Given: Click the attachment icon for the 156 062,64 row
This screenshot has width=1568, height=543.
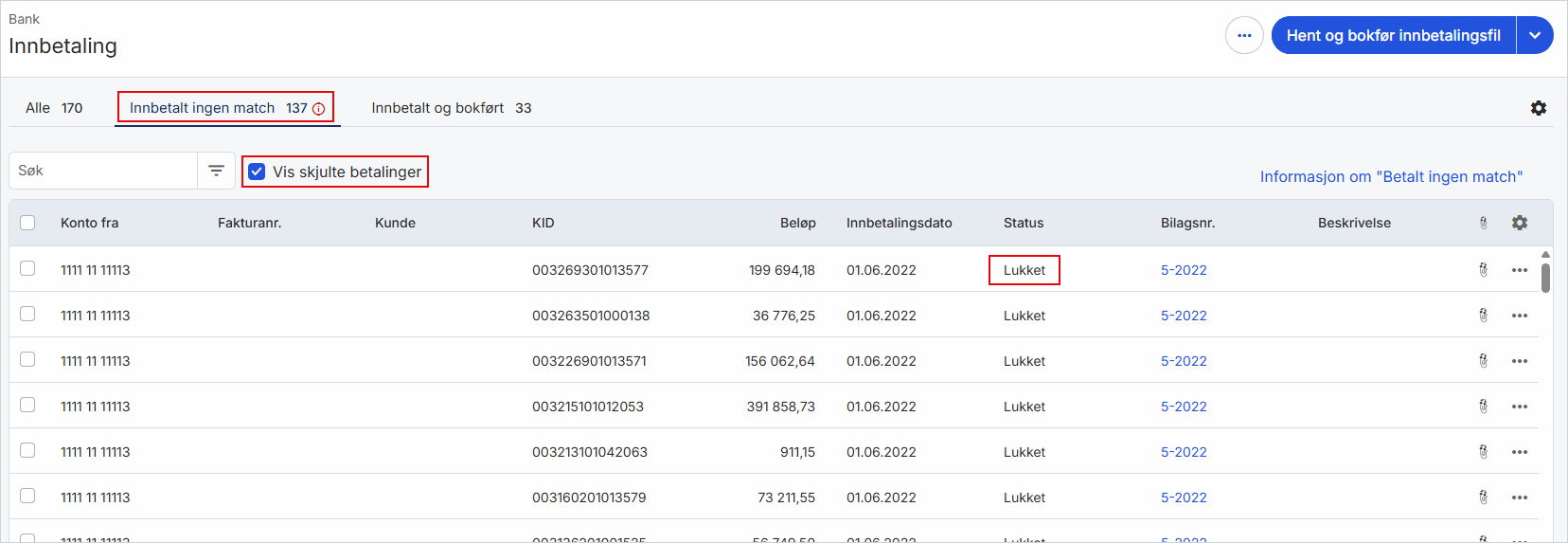Looking at the screenshot, I should click(1484, 361).
